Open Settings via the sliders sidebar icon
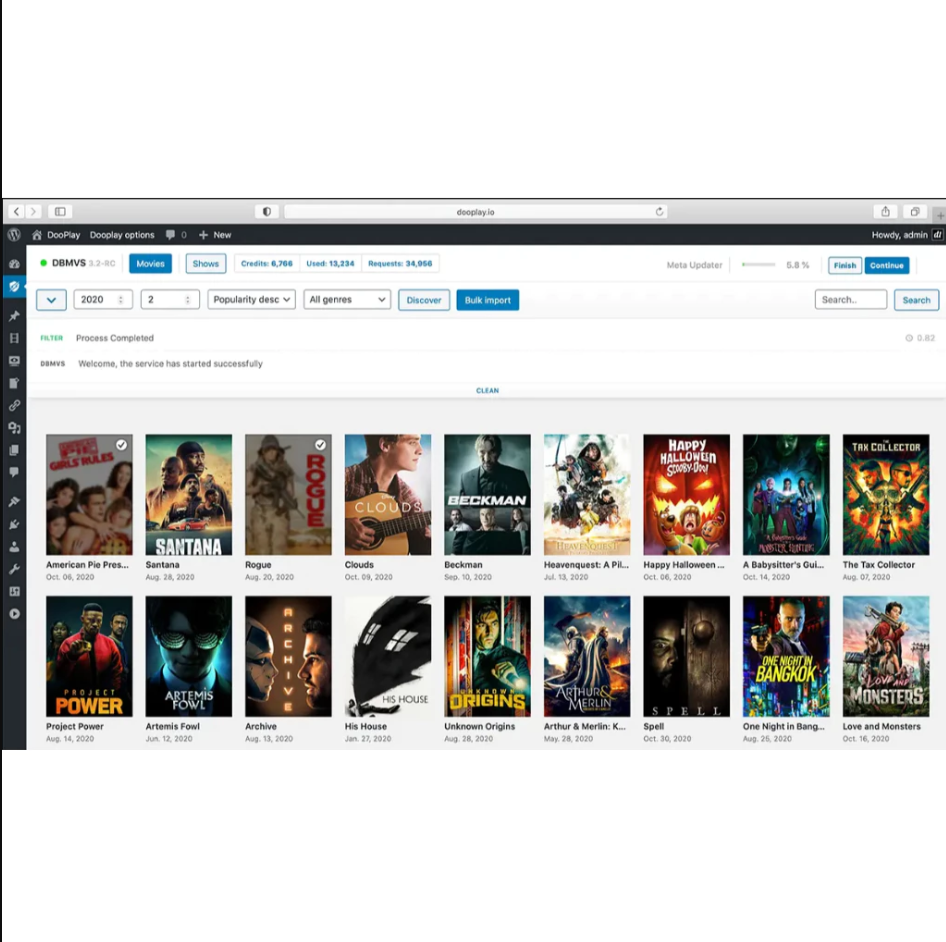946x942 pixels. click(x=14, y=591)
